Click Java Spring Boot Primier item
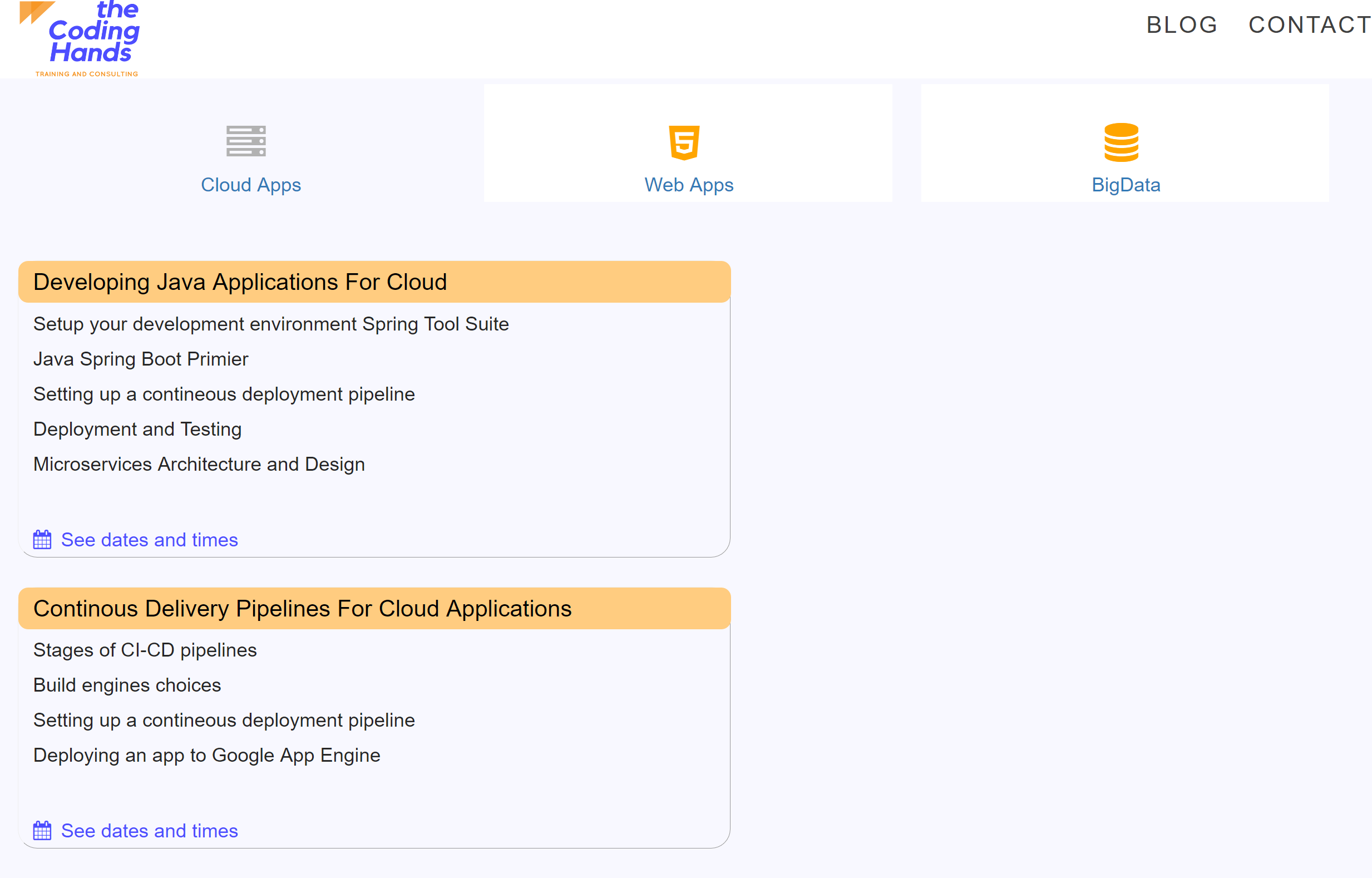This screenshot has width=1372, height=878. tap(141, 359)
